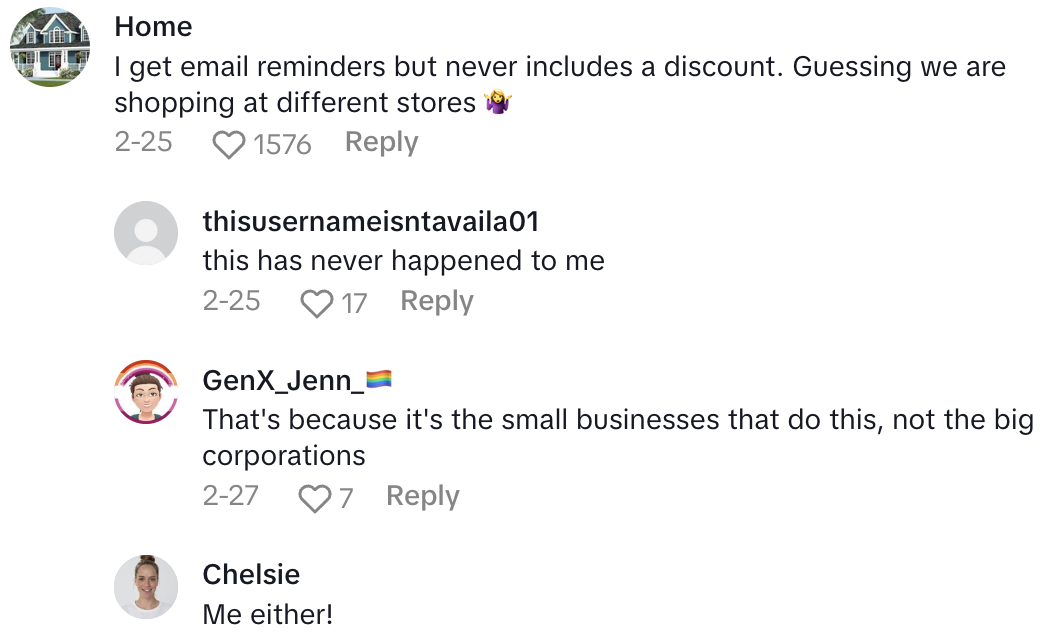1060x640 pixels.
Task: Click Chelsie's "Me either!" comment text
Action: tap(267, 614)
